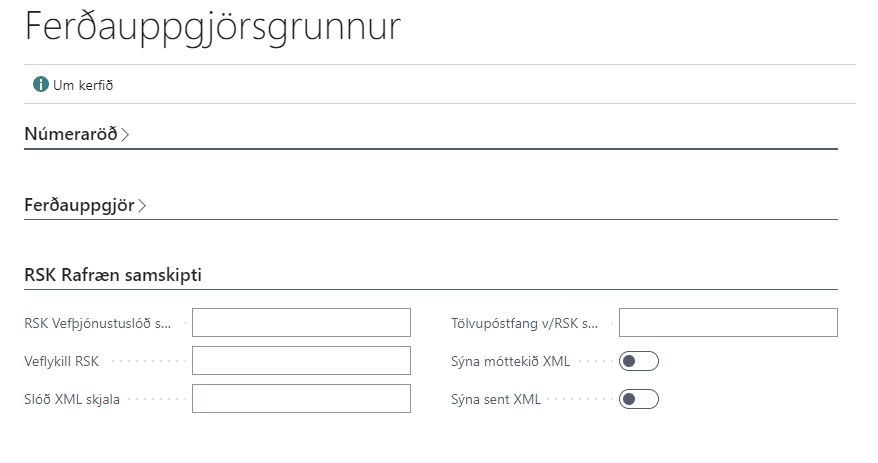Select the Slóð XML skjala input box
Viewport: 878px width, 463px height.
pyautogui.click(x=301, y=399)
